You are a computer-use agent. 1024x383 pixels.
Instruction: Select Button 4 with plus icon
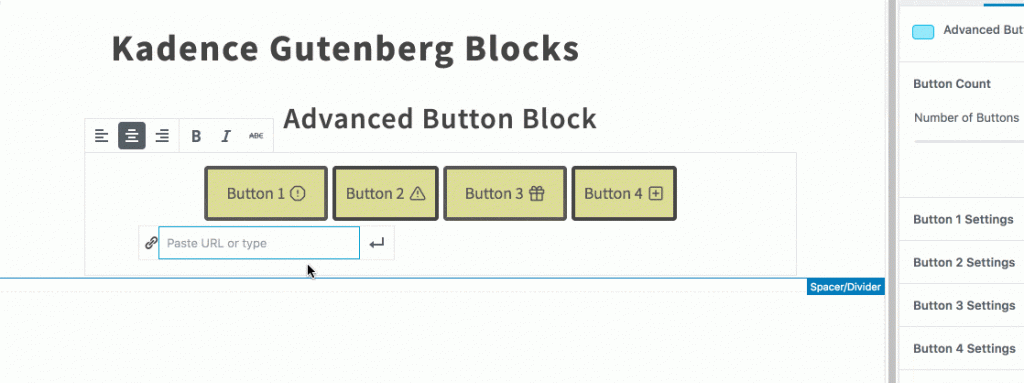point(624,193)
